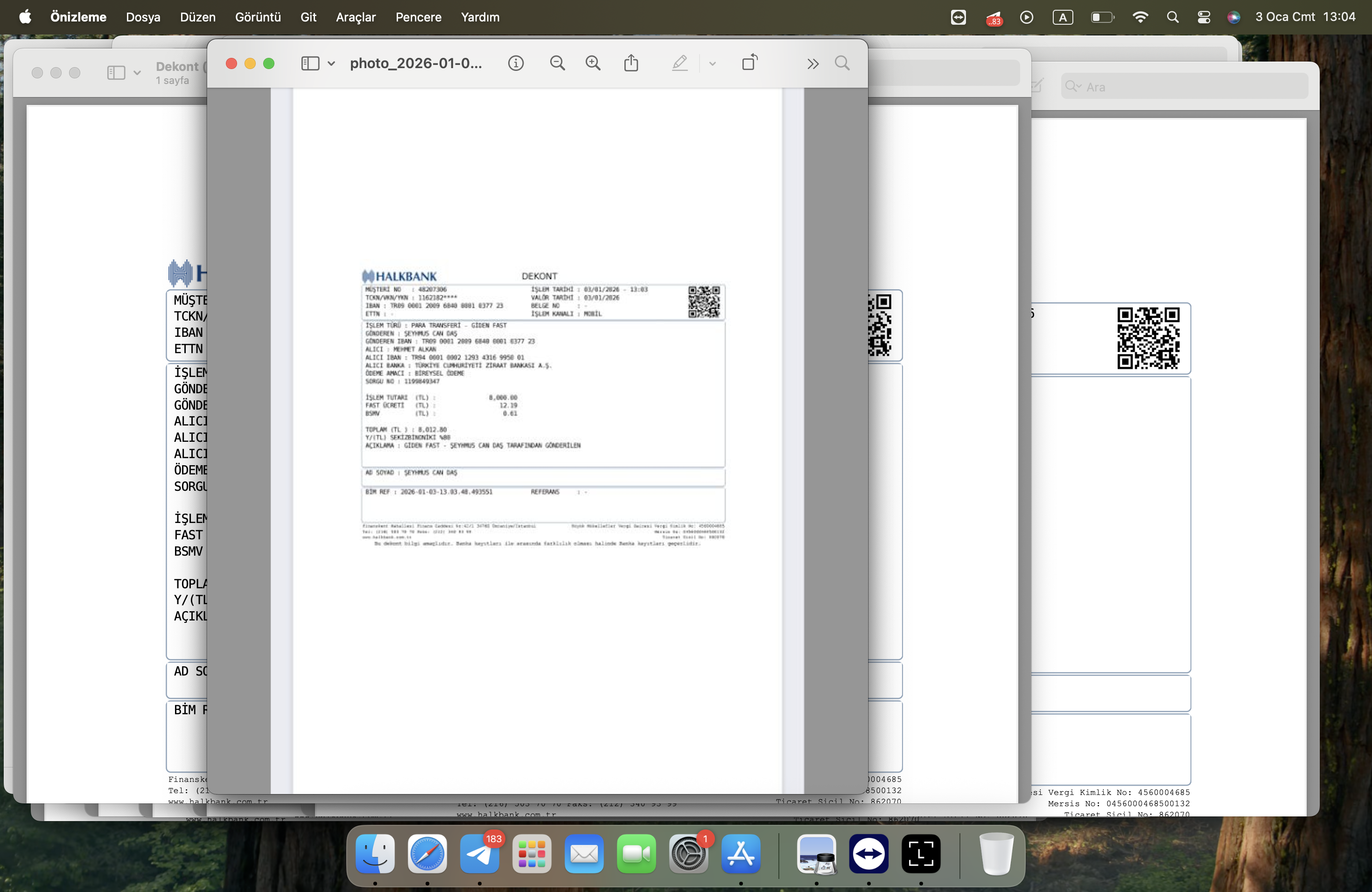Click the large QR code in the right-hand window
This screenshot has width=1372, height=892.
click(x=1148, y=338)
